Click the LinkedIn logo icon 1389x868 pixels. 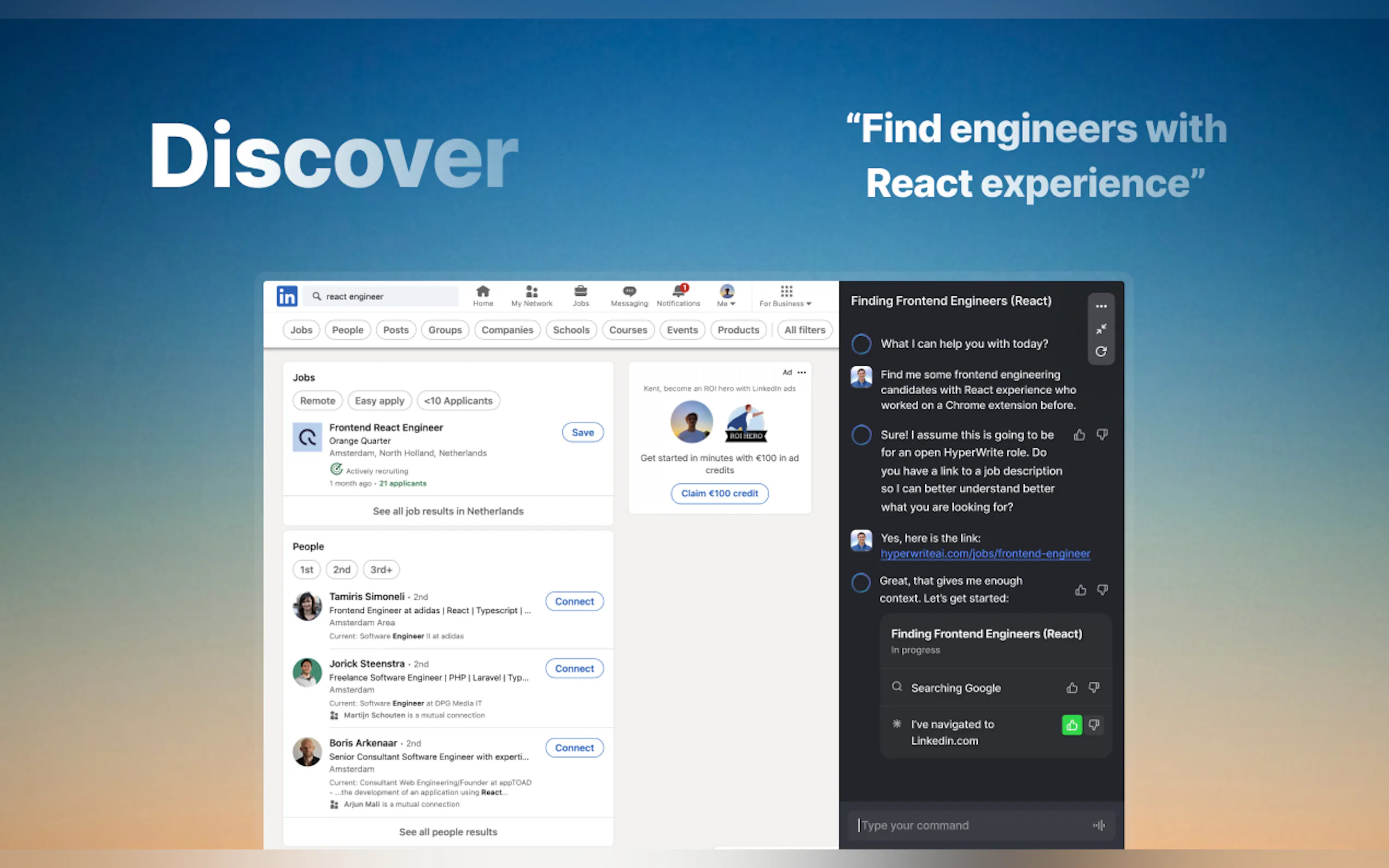287,296
